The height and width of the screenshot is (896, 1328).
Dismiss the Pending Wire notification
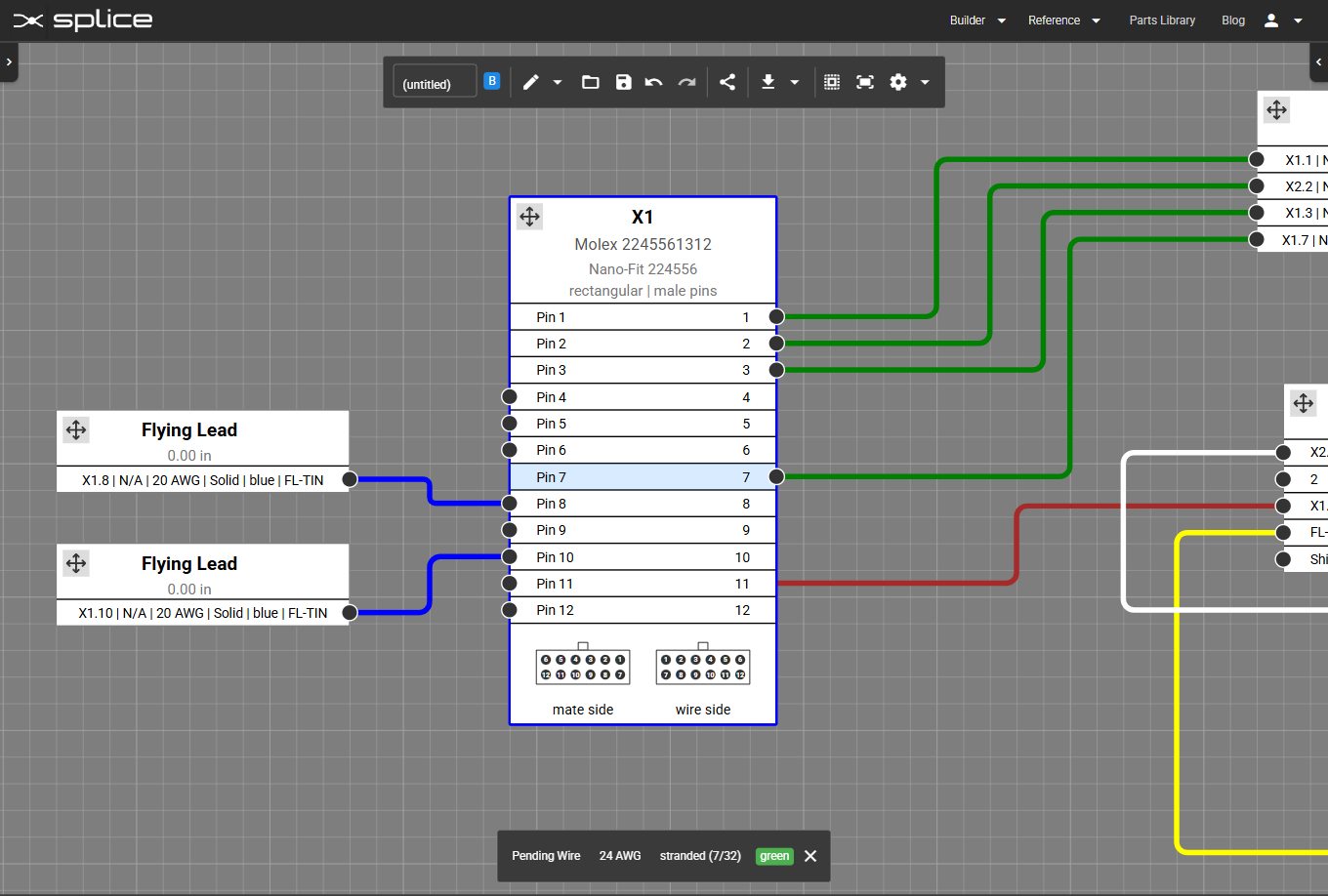tap(809, 856)
